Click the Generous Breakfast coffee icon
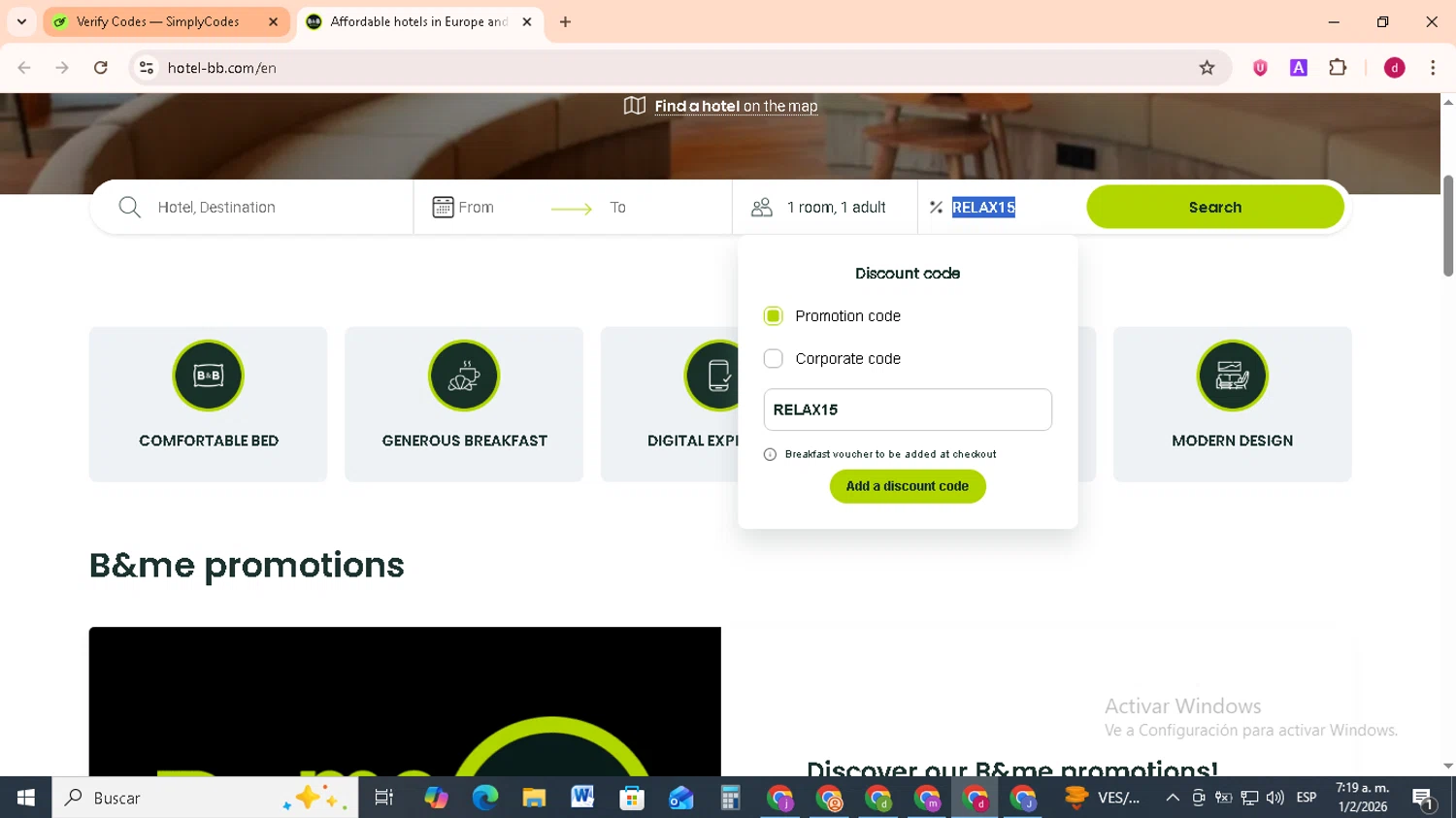Viewport: 1456px width, 818px height. pyautogui.click(x=464, y=376)
